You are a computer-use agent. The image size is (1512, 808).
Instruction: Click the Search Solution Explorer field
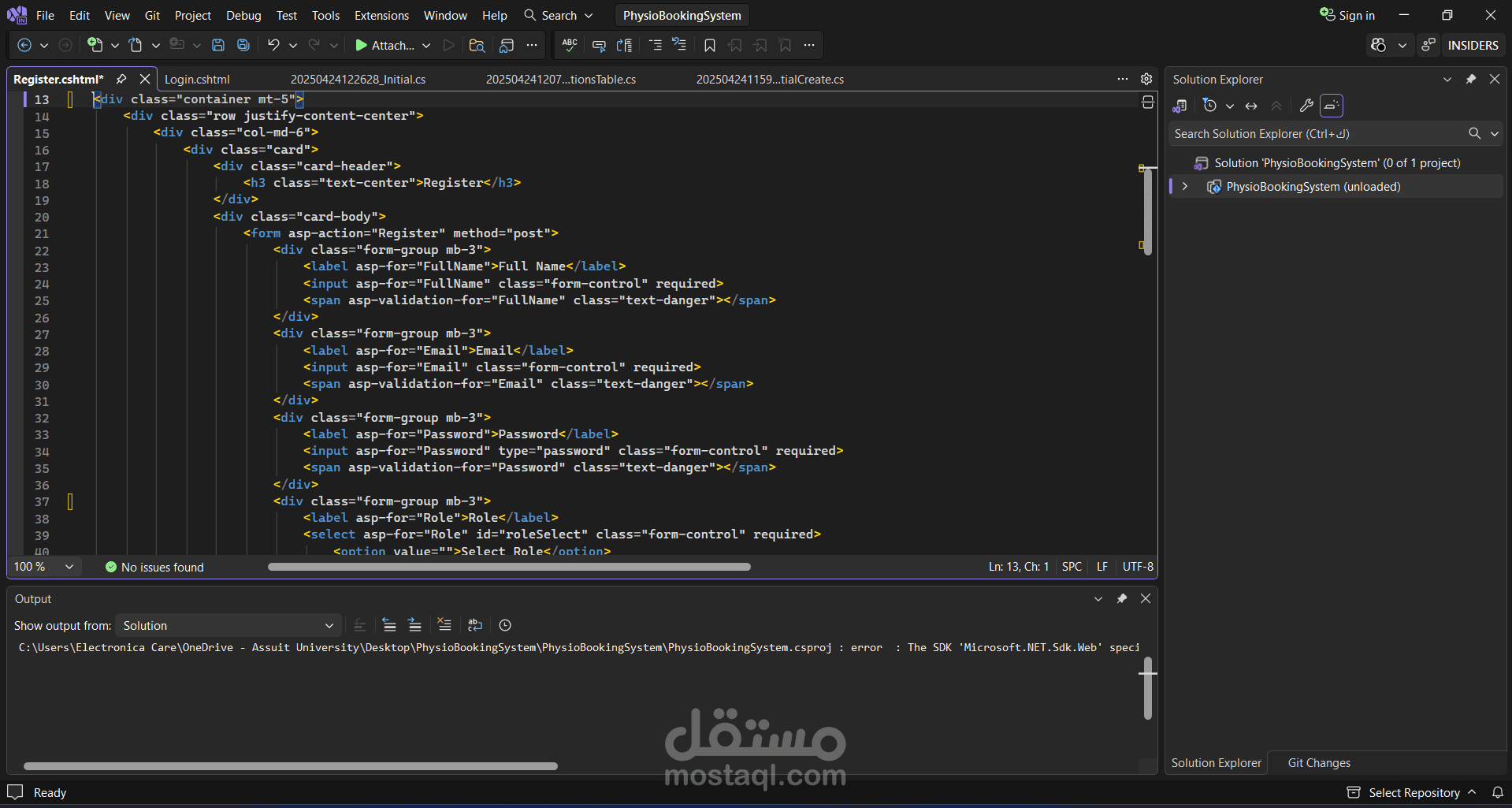click(1317, 133)
